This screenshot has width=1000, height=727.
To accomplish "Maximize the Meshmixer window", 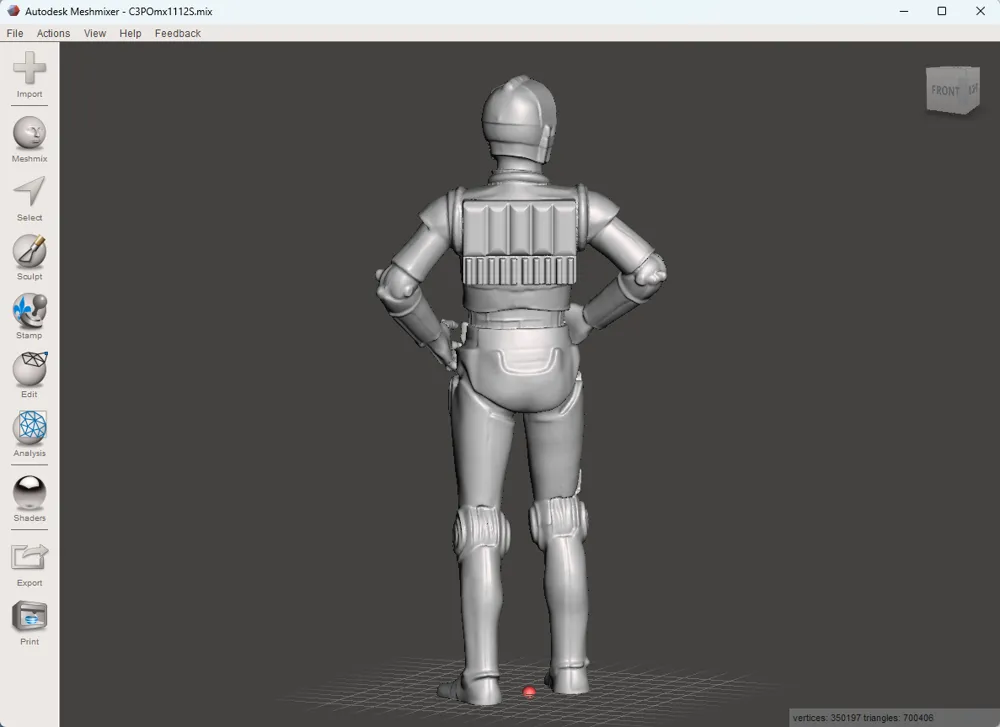I will pyautogui.click(x=941, y=11).
